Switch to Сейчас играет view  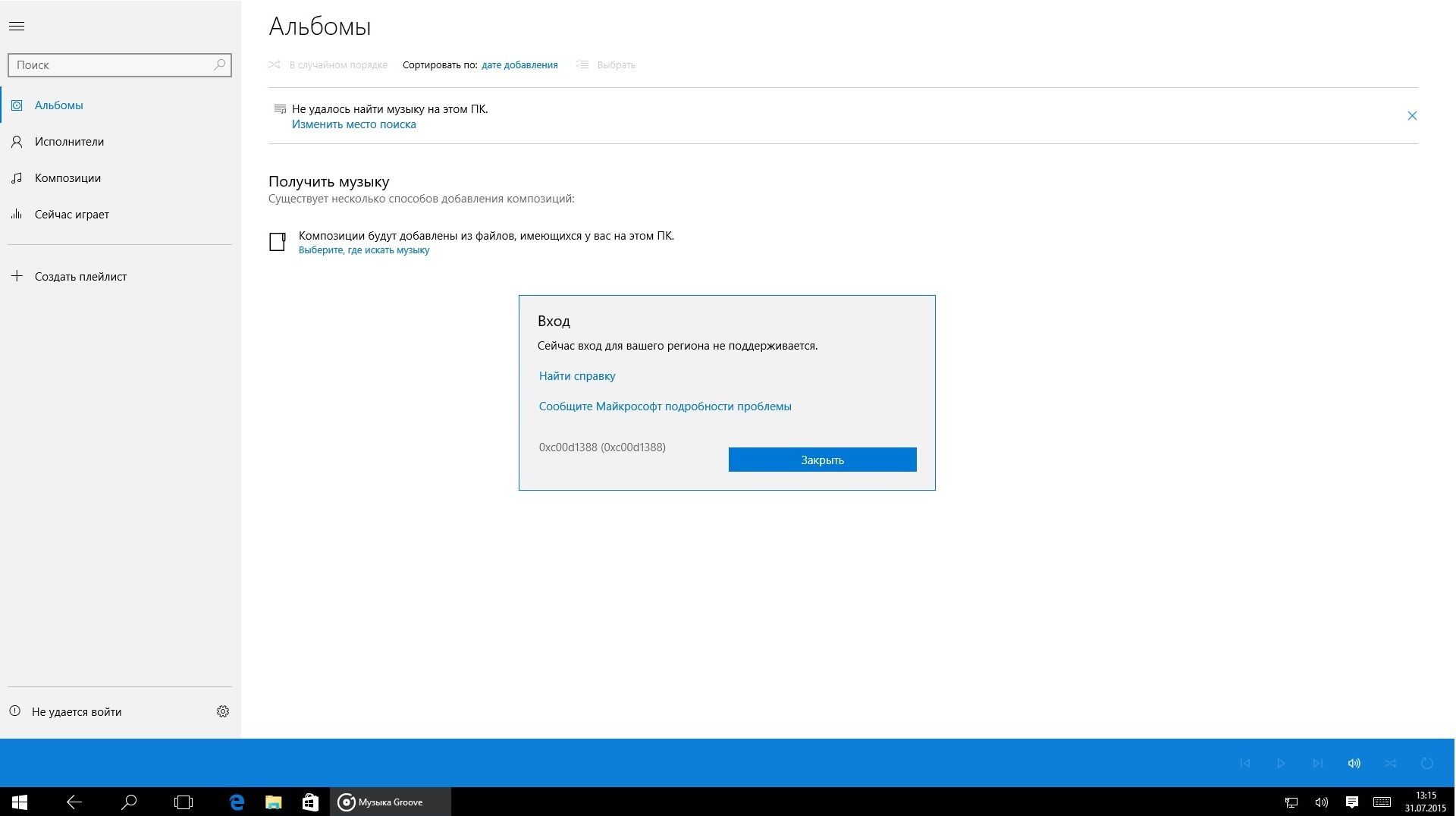click(120, 215)
